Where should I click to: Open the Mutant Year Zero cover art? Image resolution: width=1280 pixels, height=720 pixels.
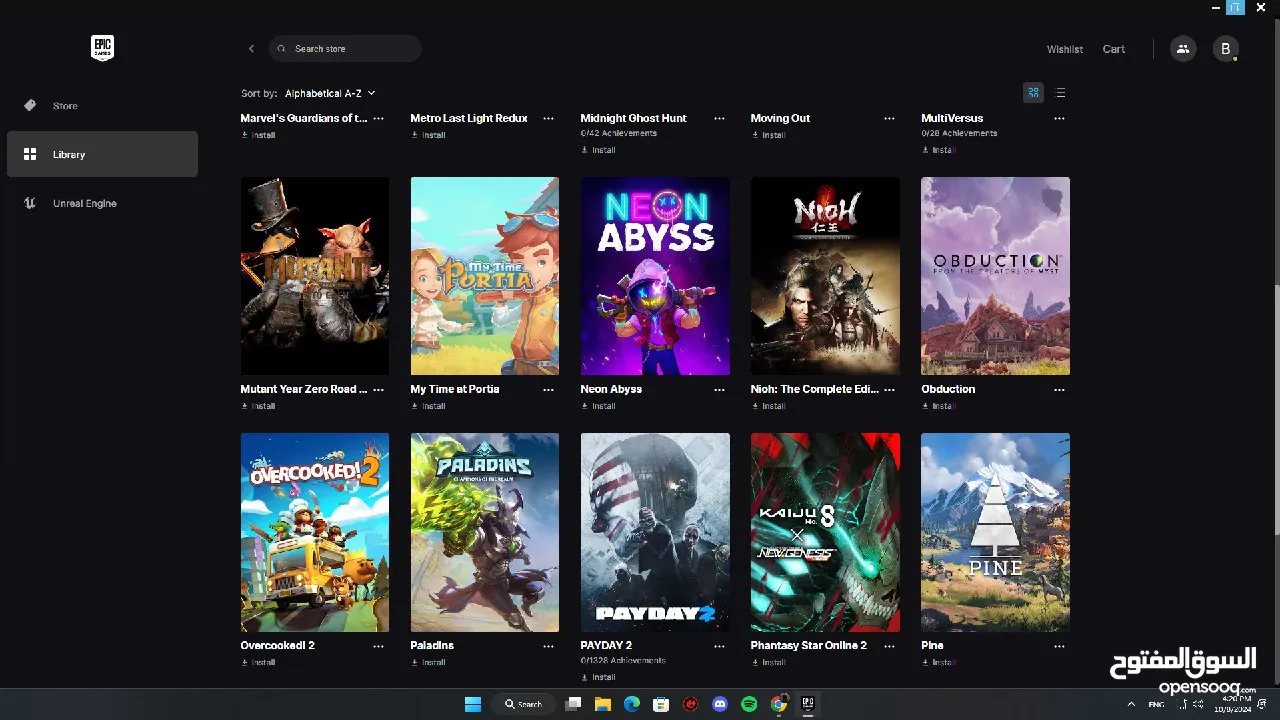315,276
